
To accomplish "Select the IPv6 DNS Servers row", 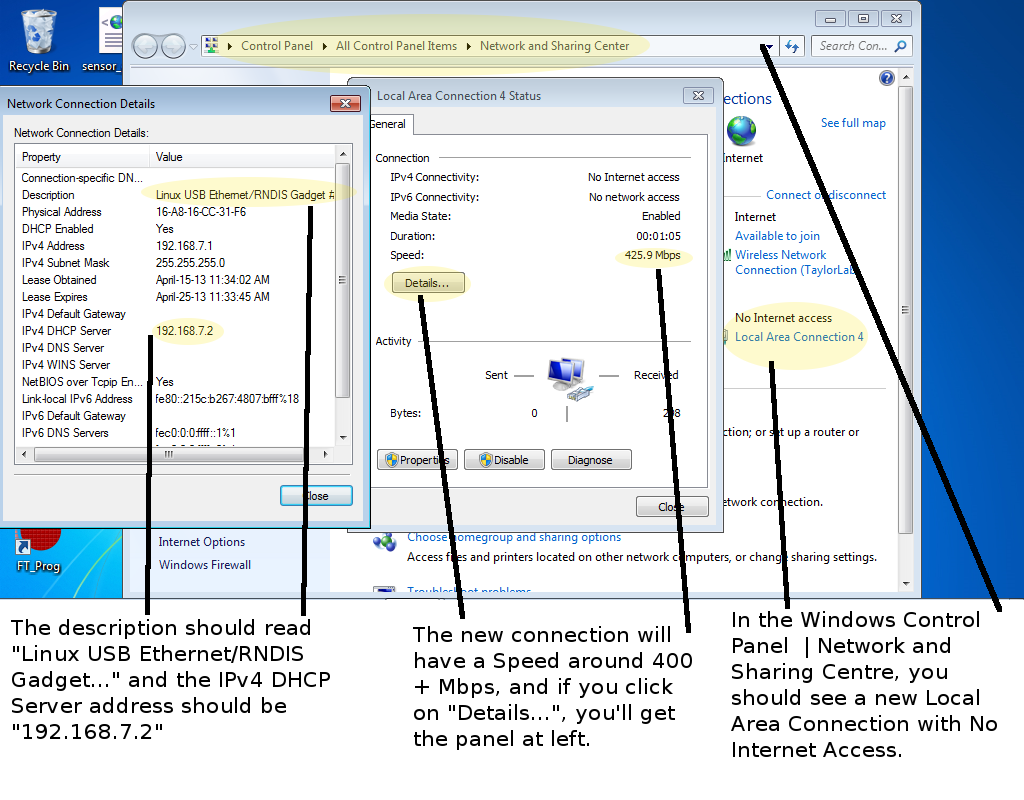I will pyautogui.click(x=176, y=432).
